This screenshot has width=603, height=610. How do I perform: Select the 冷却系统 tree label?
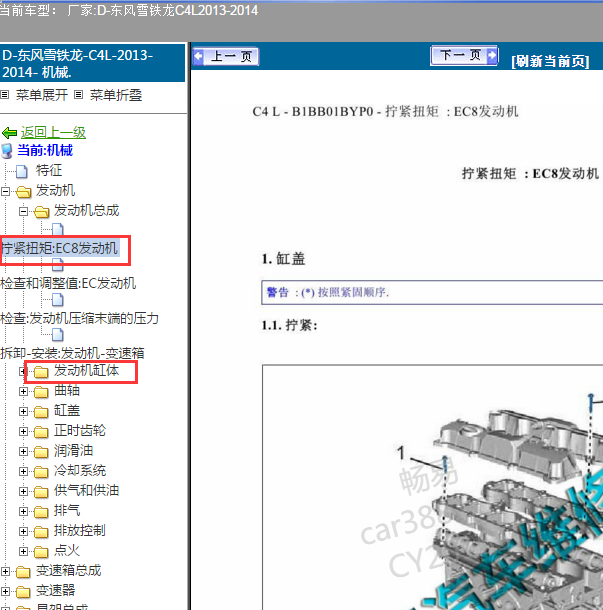pyautogui.click(x=80, y=471)
